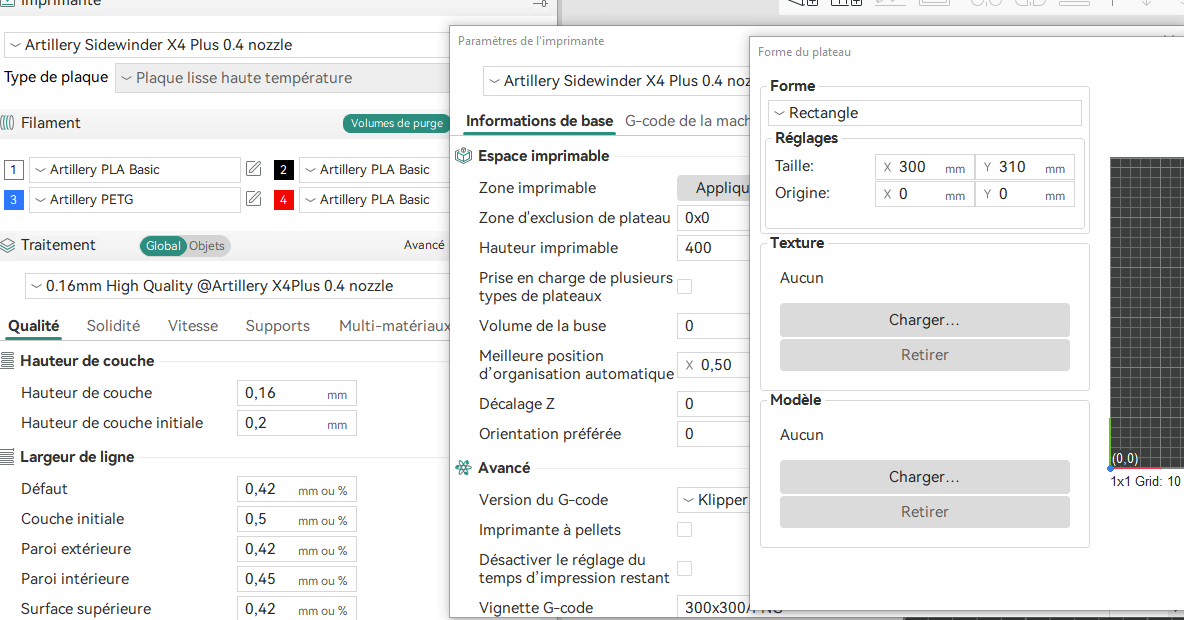
Task: Switch to Objets processing mode
Action: (x=207, y=245)
